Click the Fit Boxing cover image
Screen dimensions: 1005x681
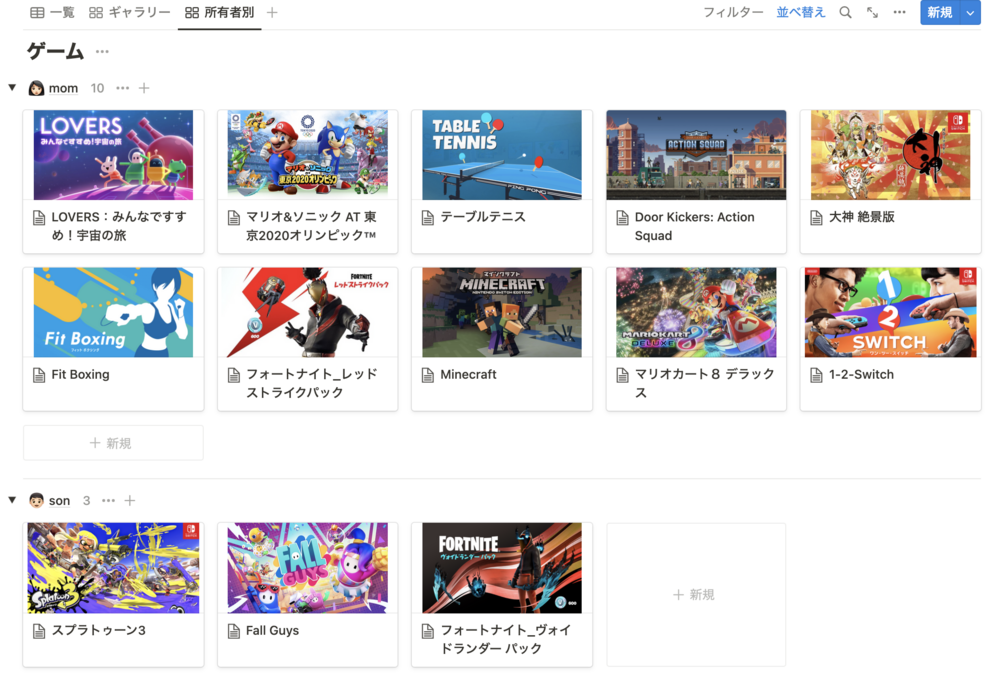113,312
